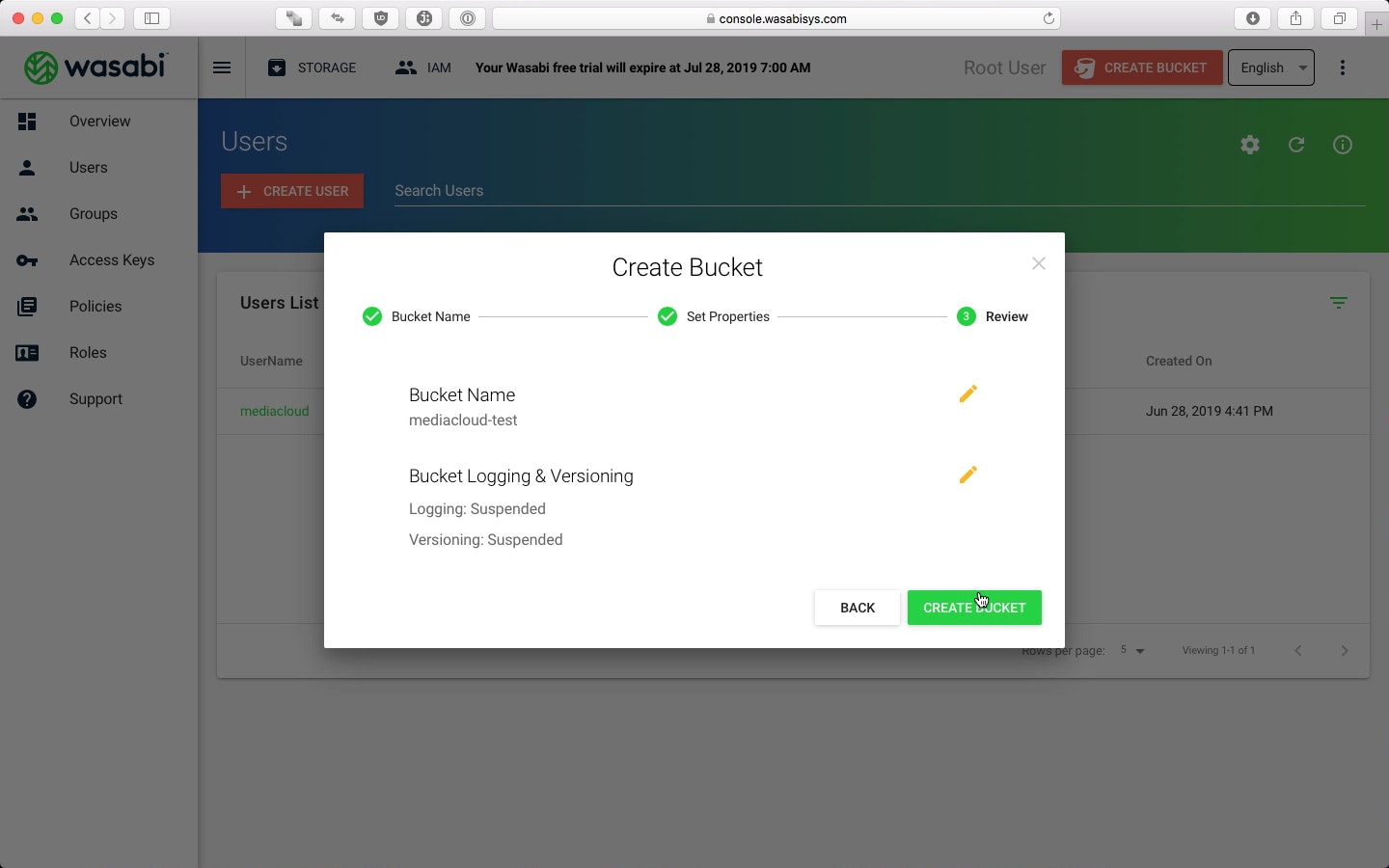This screenshot has width=1389, height=868.
Task: Toggle the Safari sidebar
Action: 151,18
